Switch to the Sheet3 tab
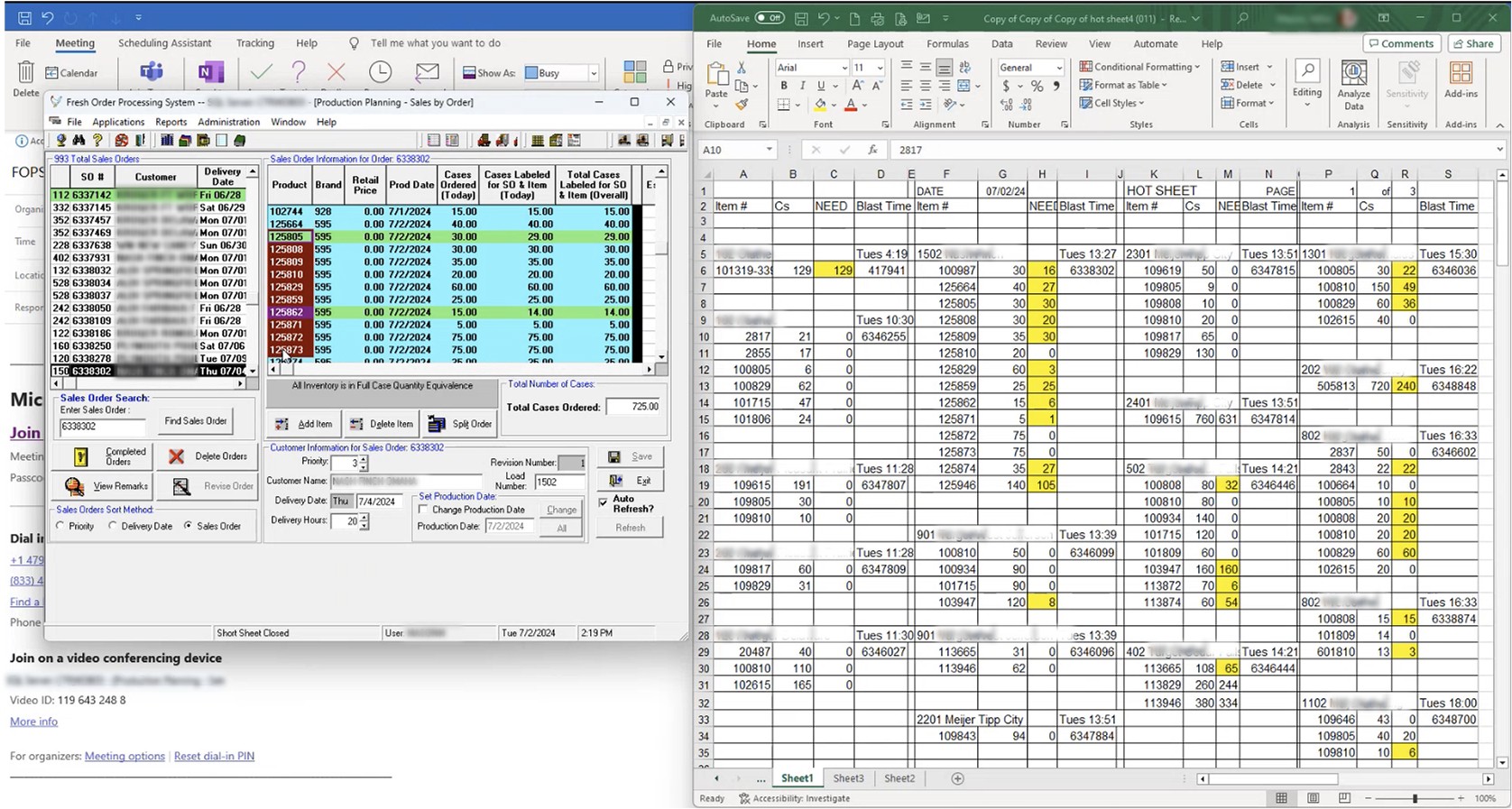Image resolution: width=1512 pixels, height=809 pixels. click(847, 778)
